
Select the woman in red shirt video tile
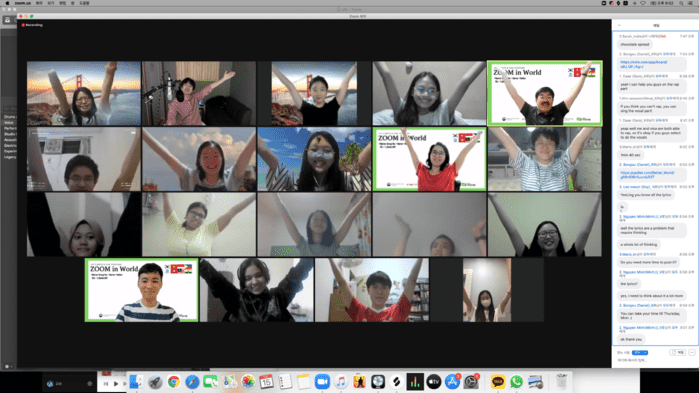[x=429, y=159]
